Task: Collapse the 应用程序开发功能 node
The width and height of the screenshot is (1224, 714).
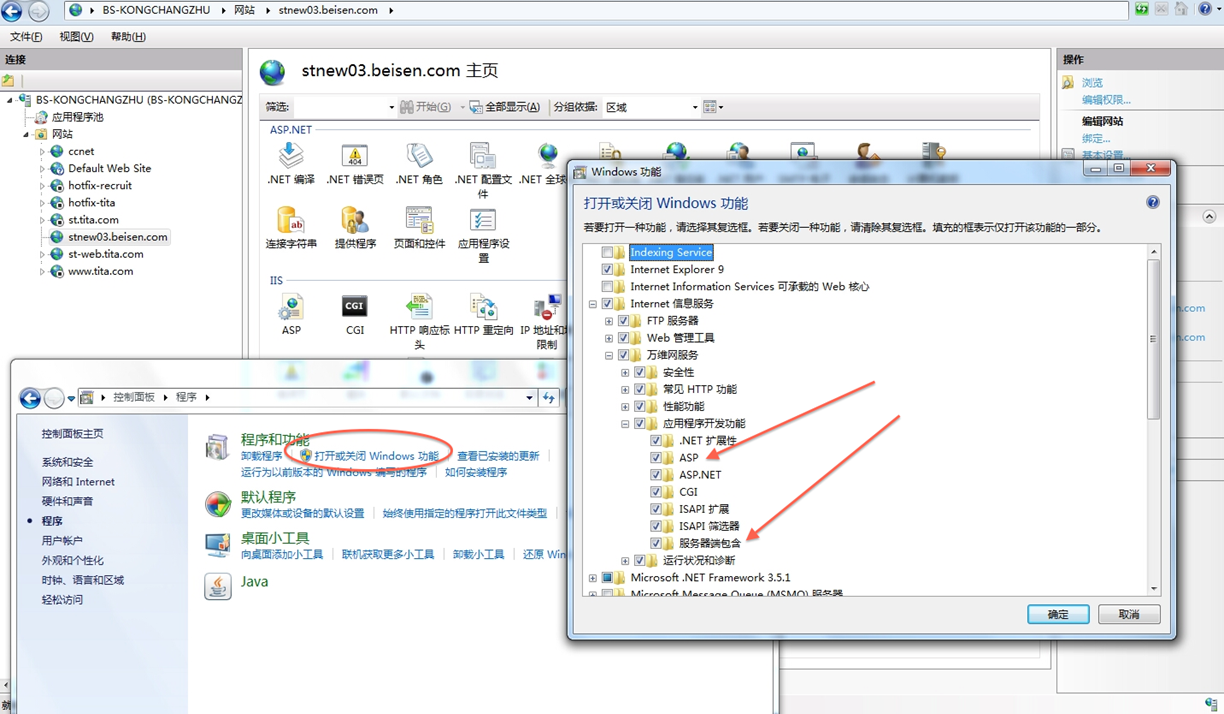Action: click(625, 424)
